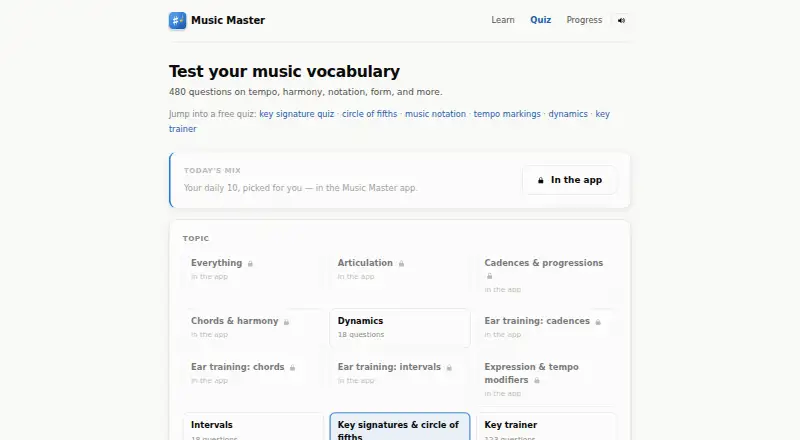Open the Quiz page

tap(540, 20)
